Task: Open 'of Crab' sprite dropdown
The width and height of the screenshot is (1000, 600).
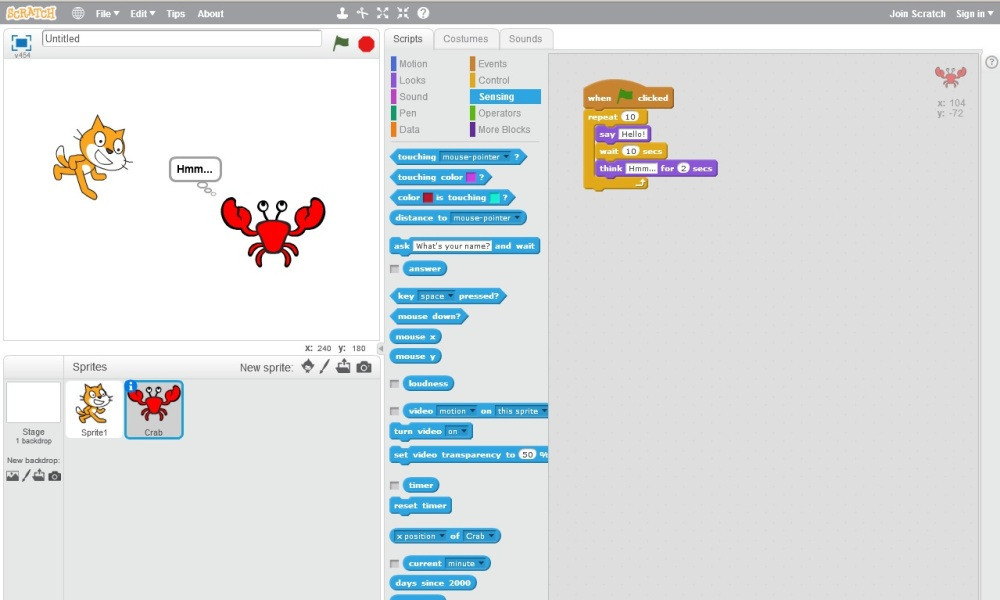Action: pos(480,536)
